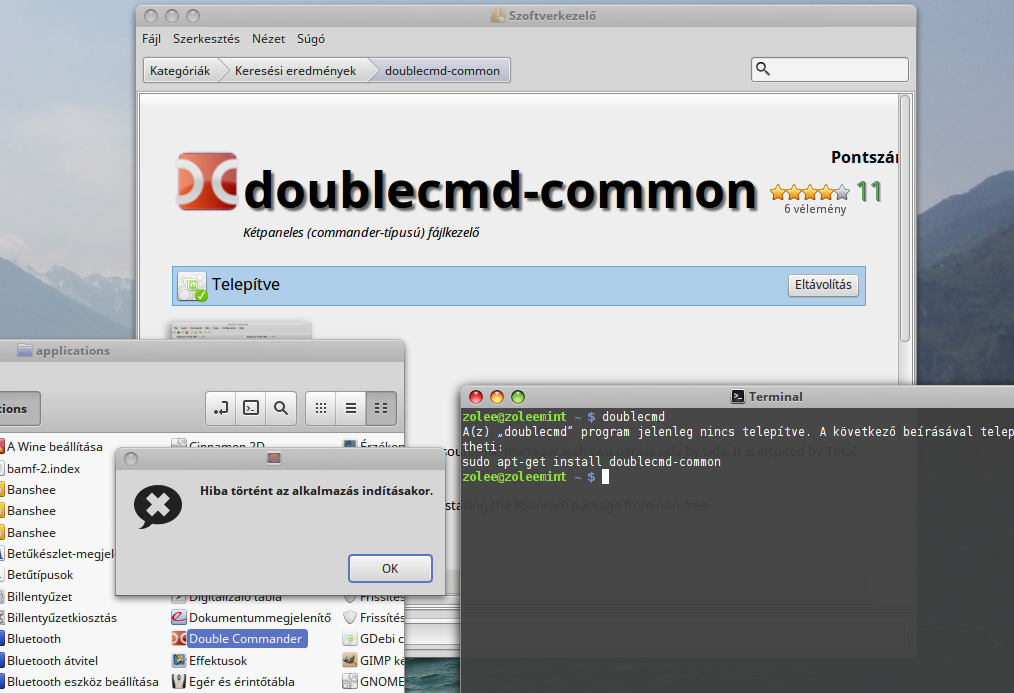Viewport: 1014px width, 693px height.
Task: Click the software manager search field
Action: tap(830, 69)
